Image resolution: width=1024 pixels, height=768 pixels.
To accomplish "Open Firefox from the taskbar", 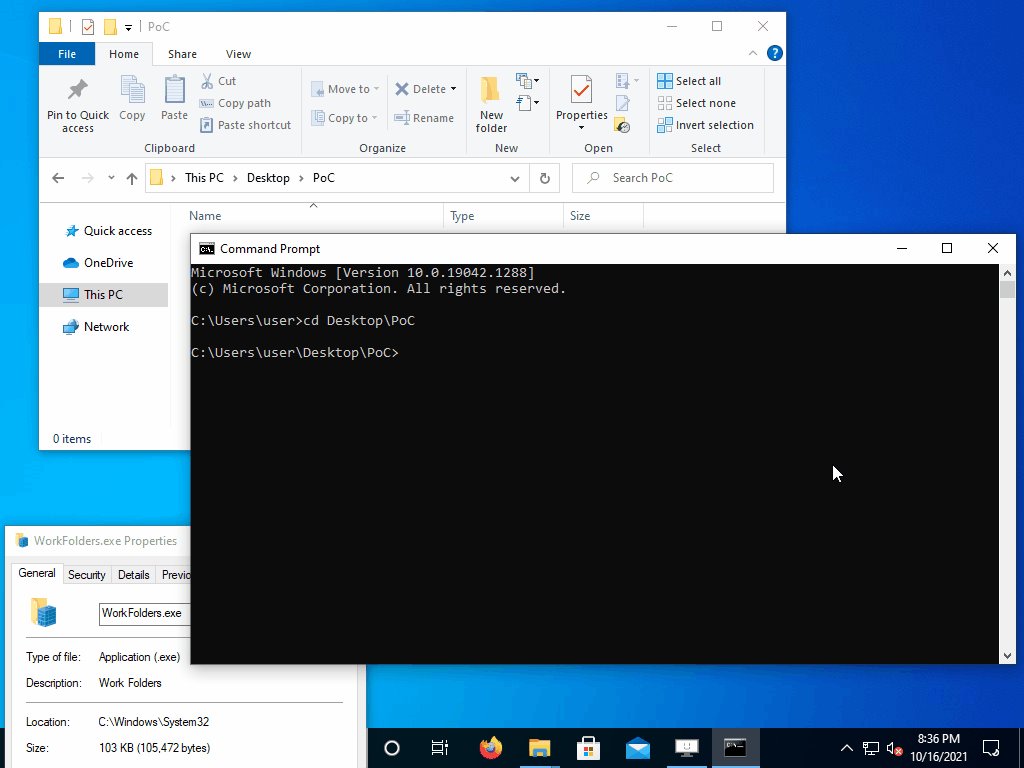I will click(x=490, y=748).
